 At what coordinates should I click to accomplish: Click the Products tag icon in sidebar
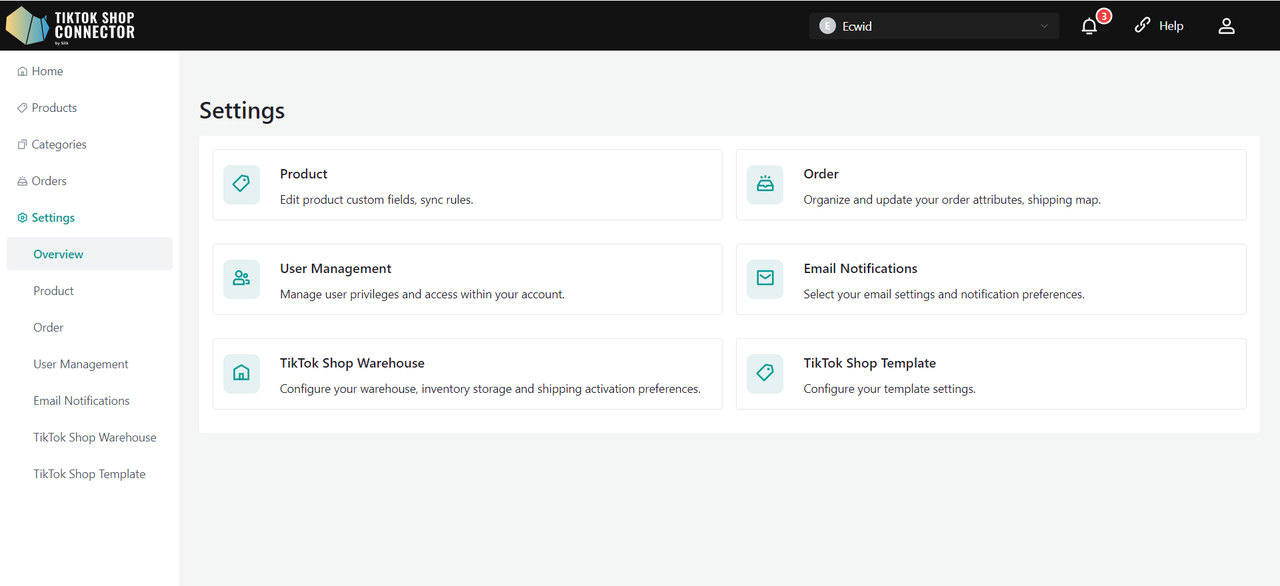pyautogui.click(x=23, y=108)
